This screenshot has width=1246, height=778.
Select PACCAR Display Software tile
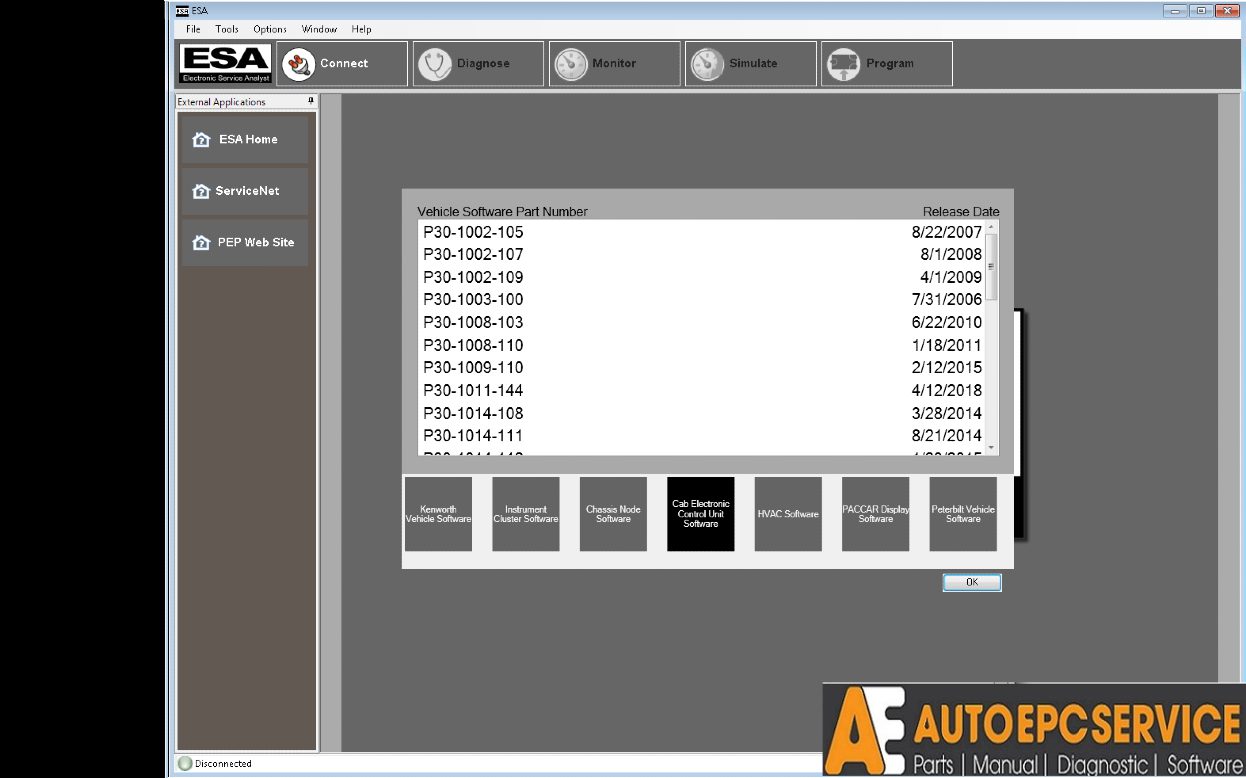click(x=876, y=514)
